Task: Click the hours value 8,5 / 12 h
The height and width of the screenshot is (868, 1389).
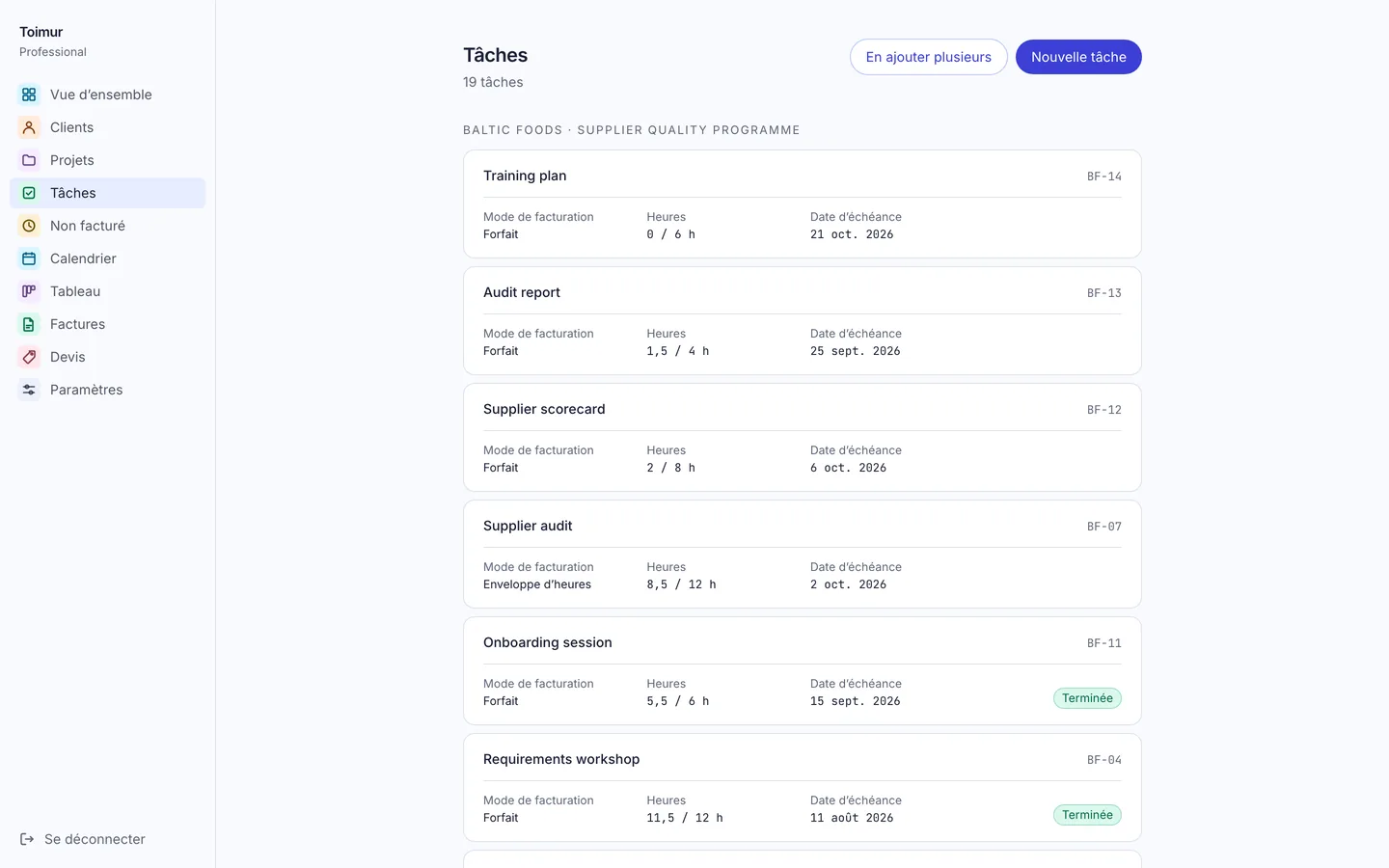Action: pyautogui.click(x=682, y=584)
